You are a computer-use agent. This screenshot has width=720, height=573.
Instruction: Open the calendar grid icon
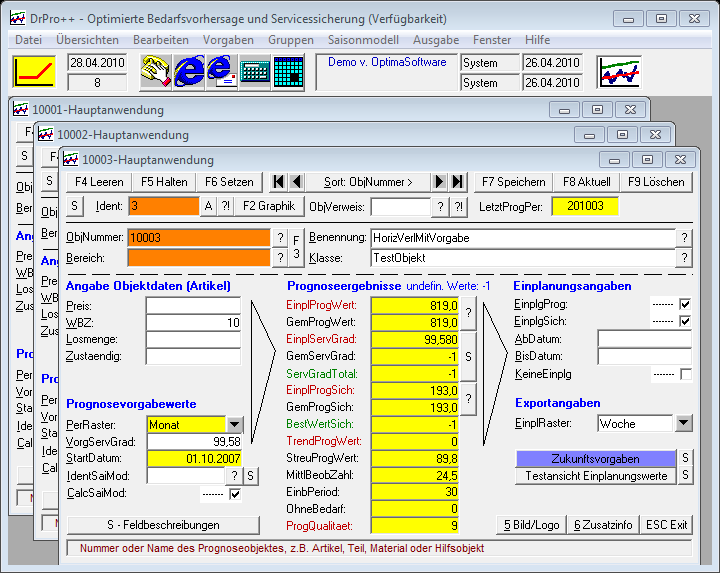coord(288,73)
